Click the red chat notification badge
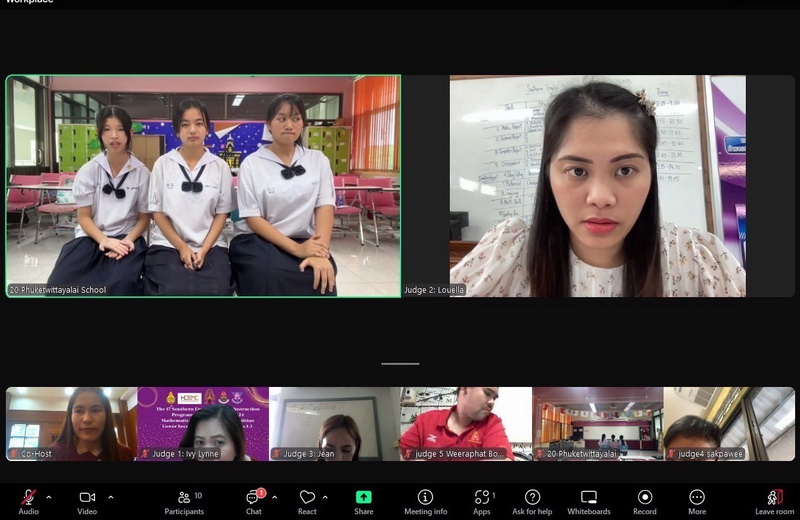 pos(261,492)
